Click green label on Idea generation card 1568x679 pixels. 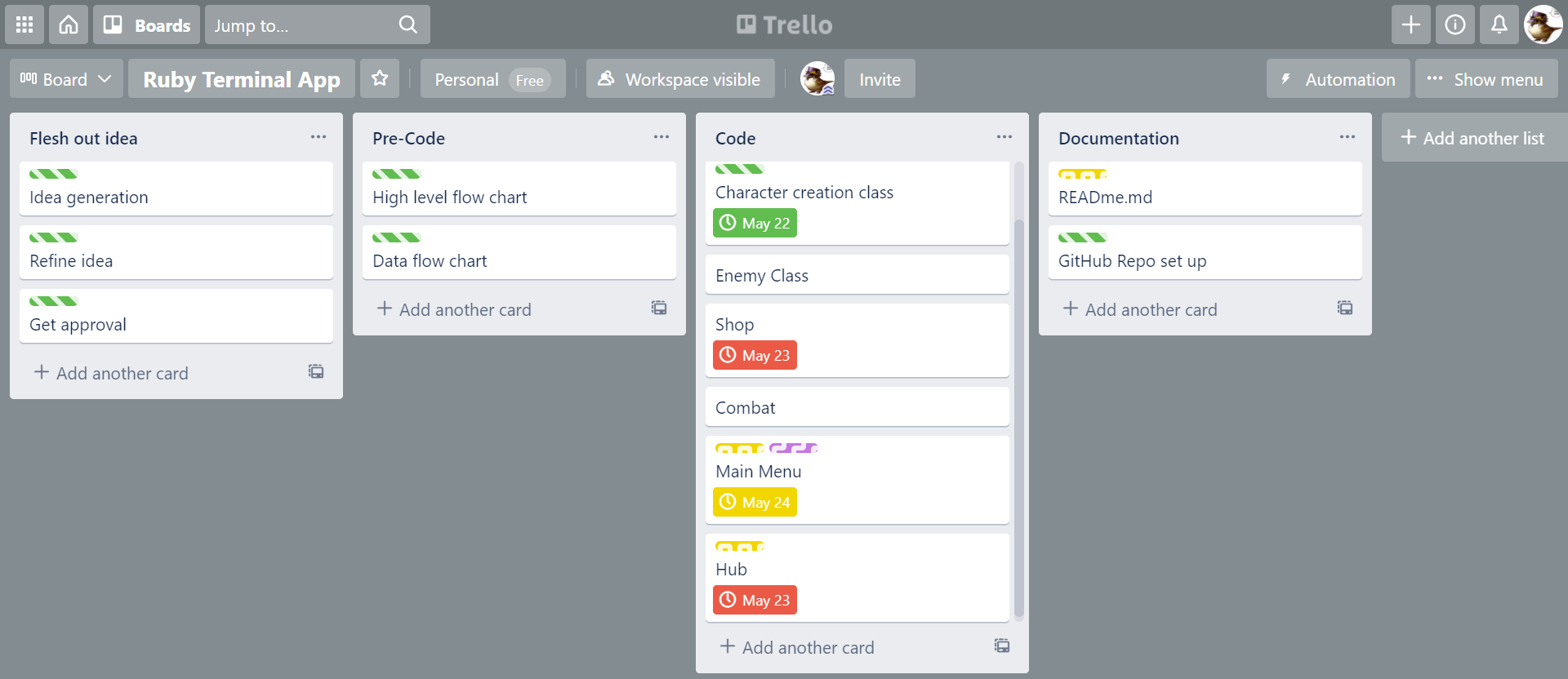pos(54,174)
